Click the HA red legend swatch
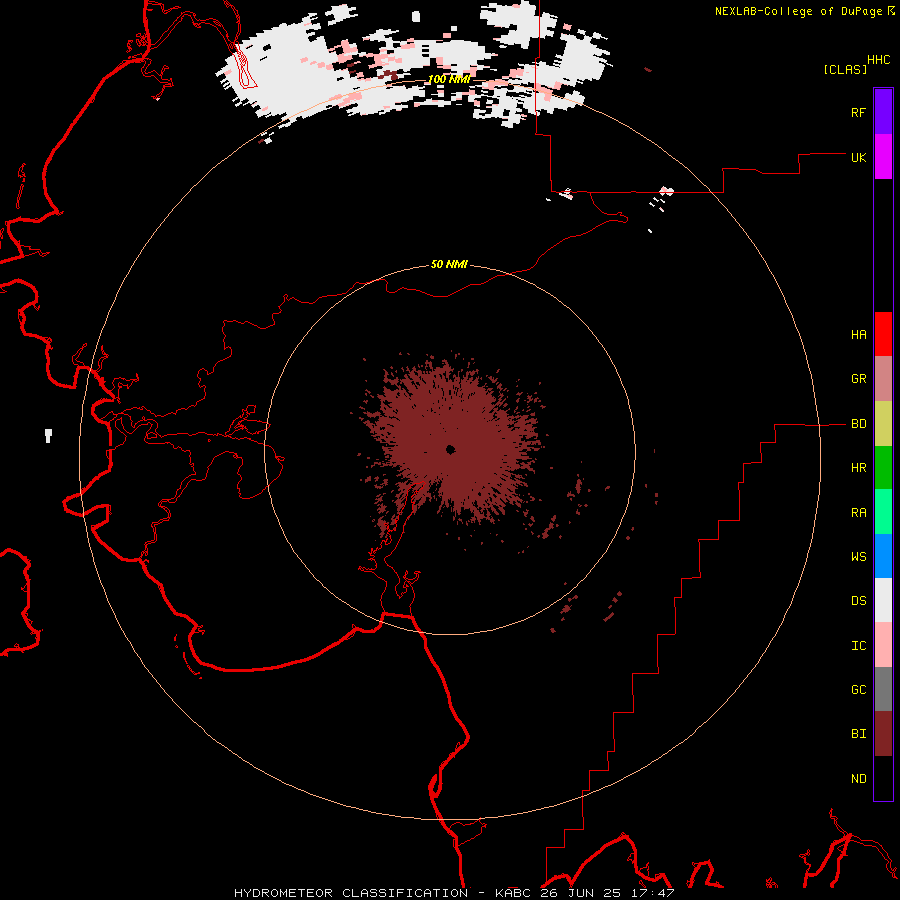 coord(883,334)
